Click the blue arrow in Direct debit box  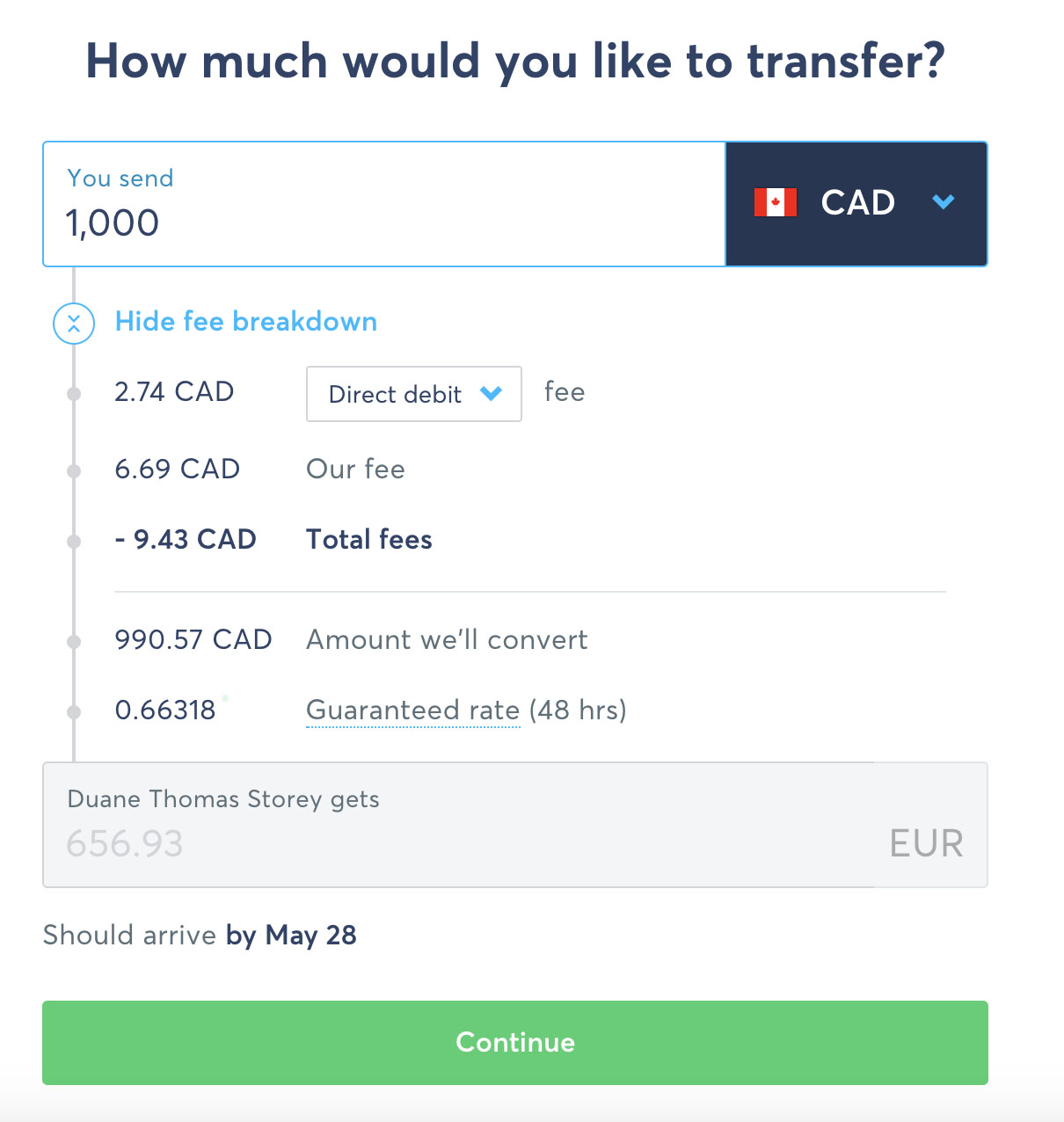click(491, 393)
